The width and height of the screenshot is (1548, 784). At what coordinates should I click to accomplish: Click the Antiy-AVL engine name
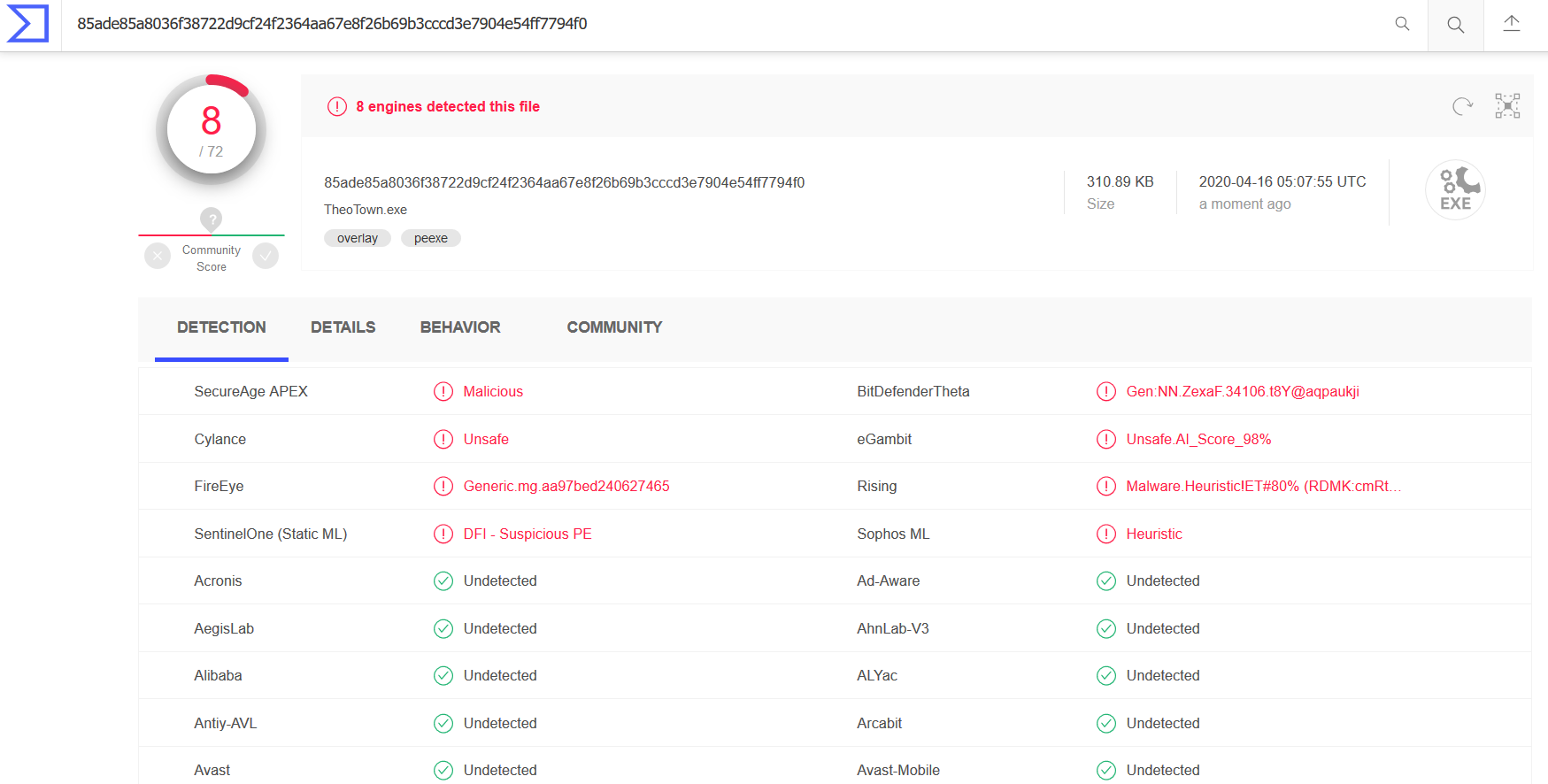coord(226,723)
